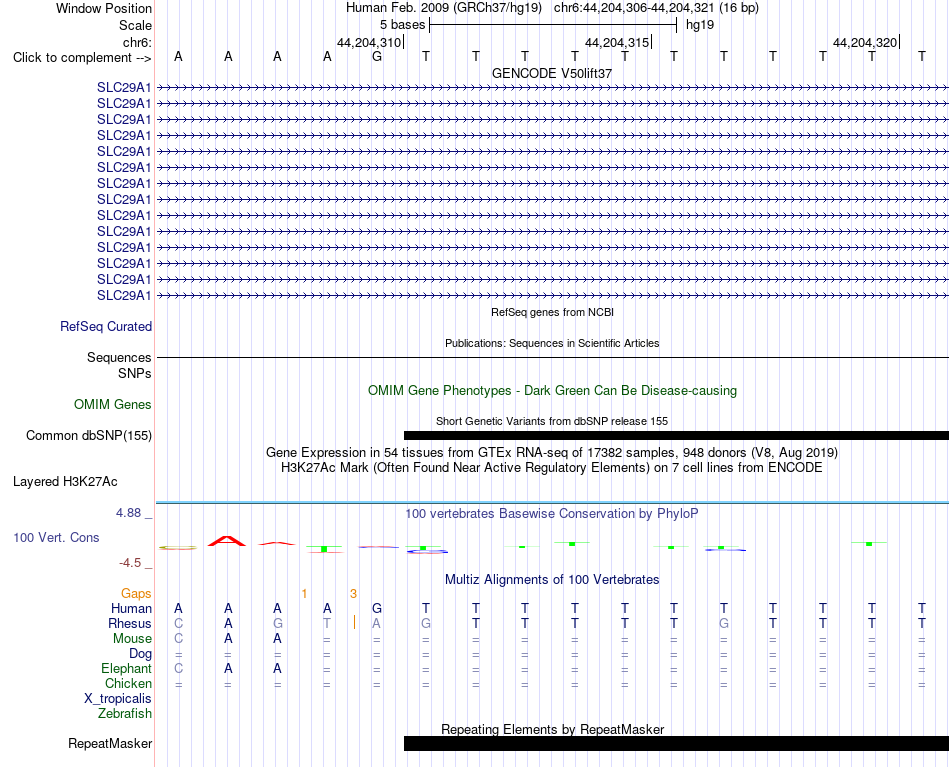Click the 5 bases scale bar
Viewport: 950px width, 767px height.
[553, 25]
